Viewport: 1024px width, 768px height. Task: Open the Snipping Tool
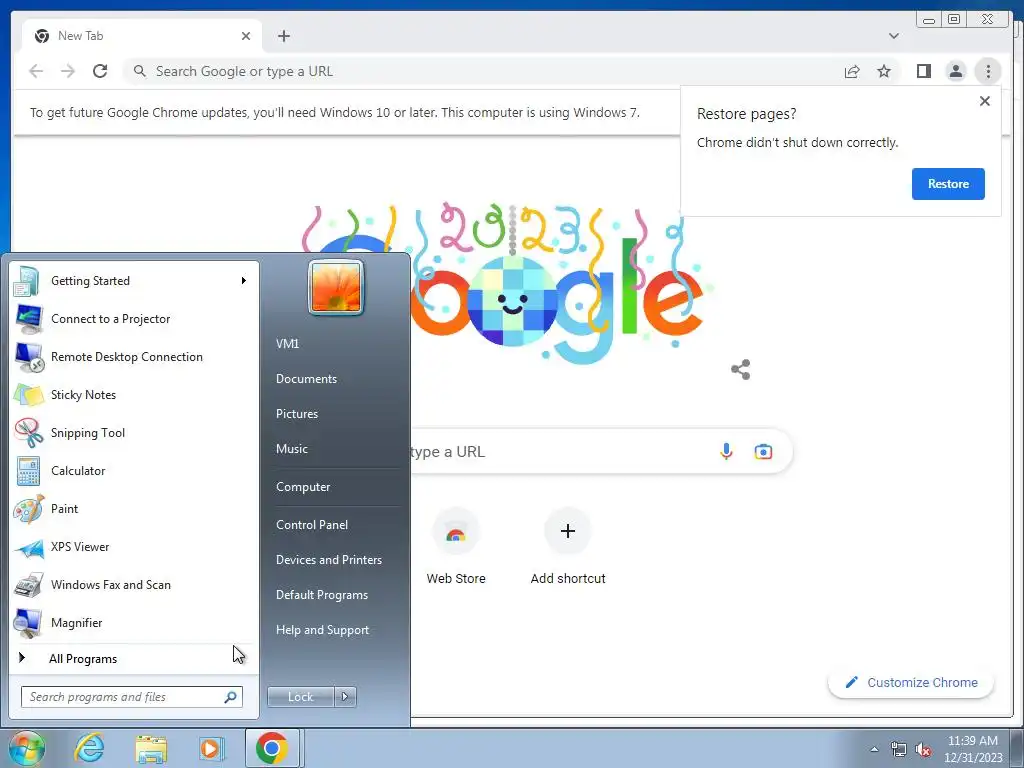(135, 432)
